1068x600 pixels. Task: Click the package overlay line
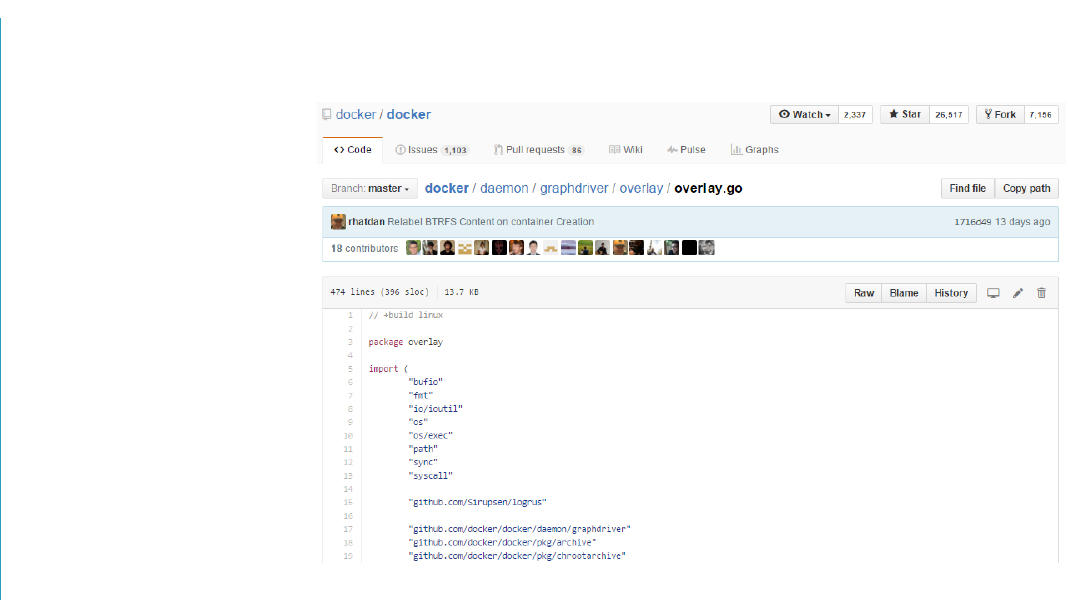(406, 342)
